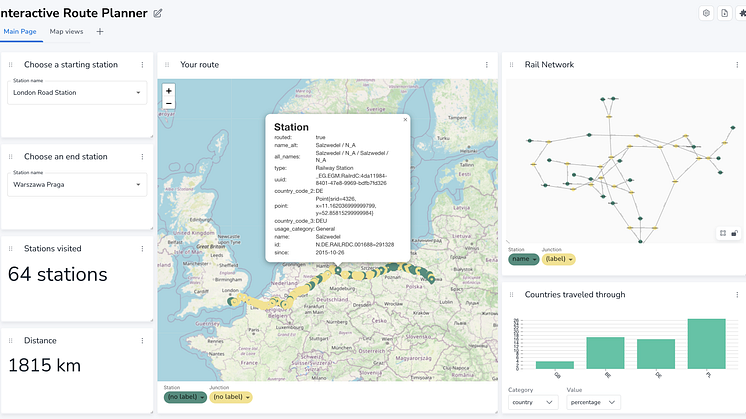Open menu of Rail Network card
746x419 pixels.
tap(737, 65)
